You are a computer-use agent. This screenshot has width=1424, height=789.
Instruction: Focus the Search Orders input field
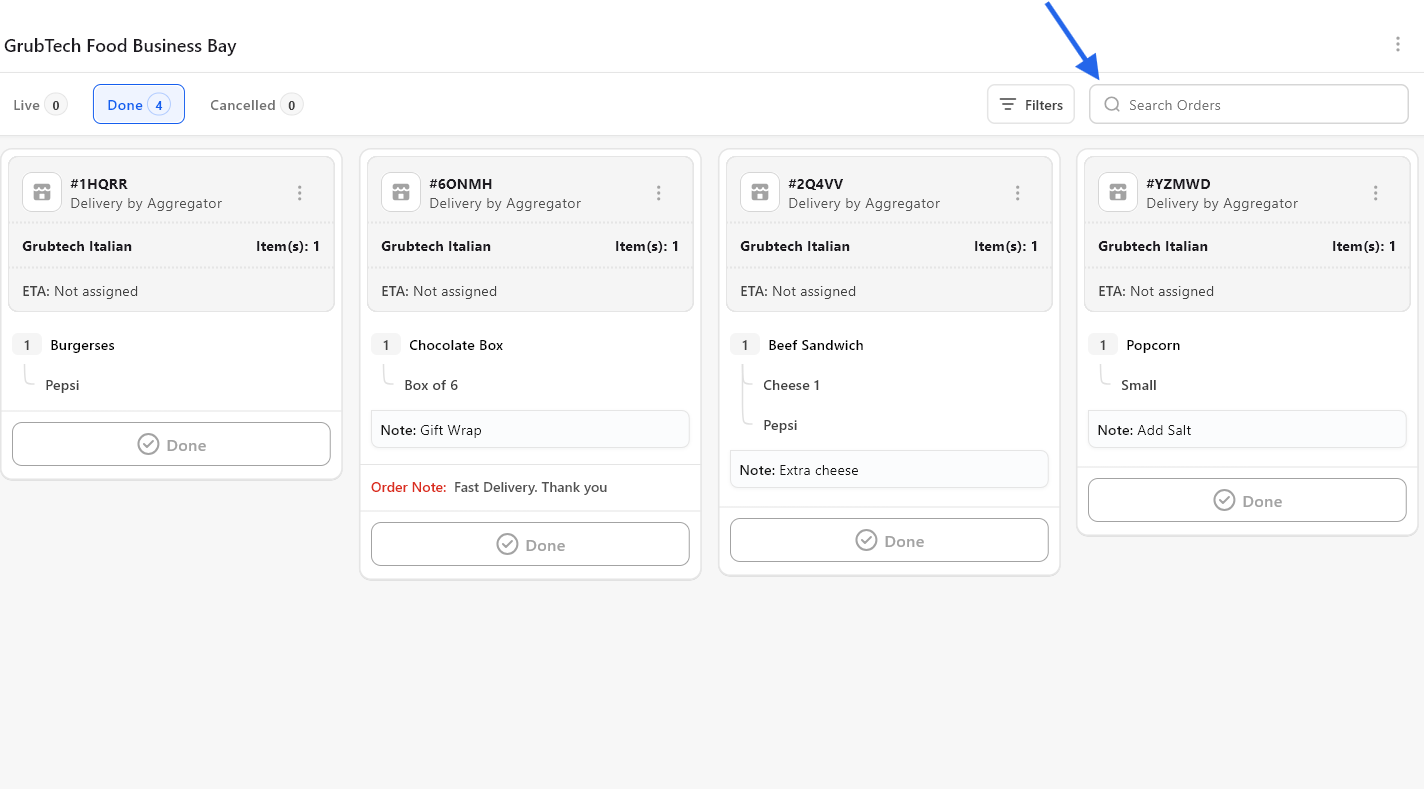[1260, 105]
